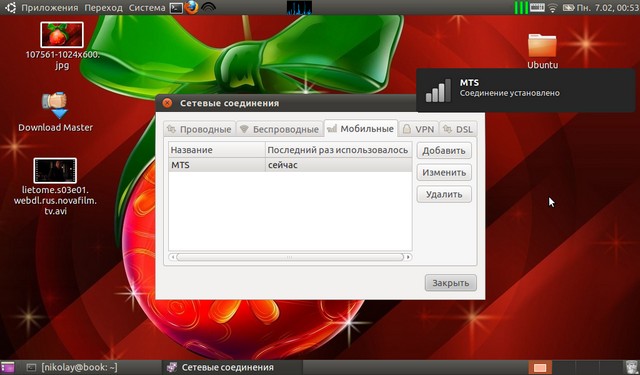Image resolution: width=640 pixels, height=375 pixels.
Task: Click the keyboard layout indicator icon
Action: 537,7
